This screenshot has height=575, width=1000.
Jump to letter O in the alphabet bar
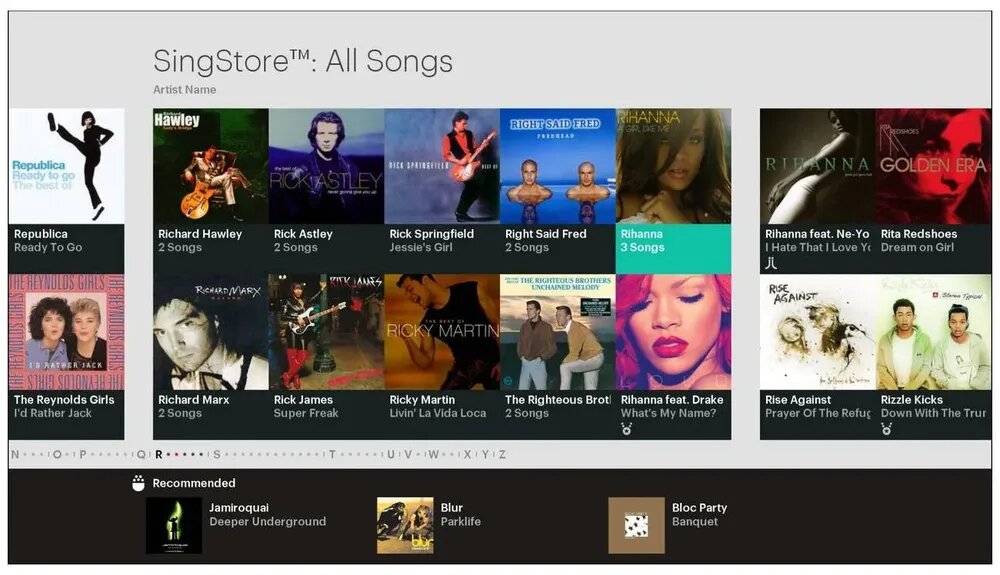point(57,455)
